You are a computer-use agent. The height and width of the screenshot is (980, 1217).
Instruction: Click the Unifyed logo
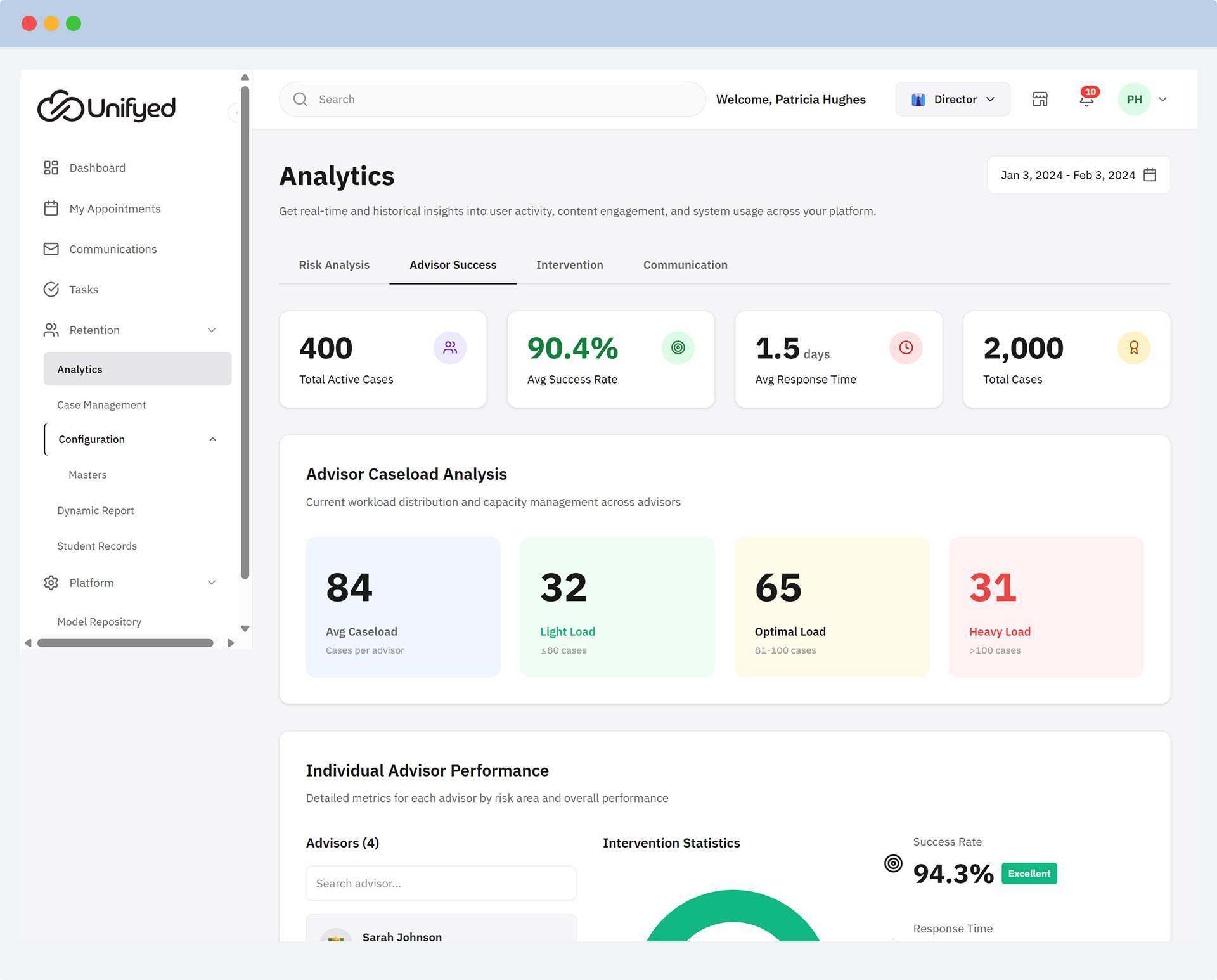coord(106,106)
